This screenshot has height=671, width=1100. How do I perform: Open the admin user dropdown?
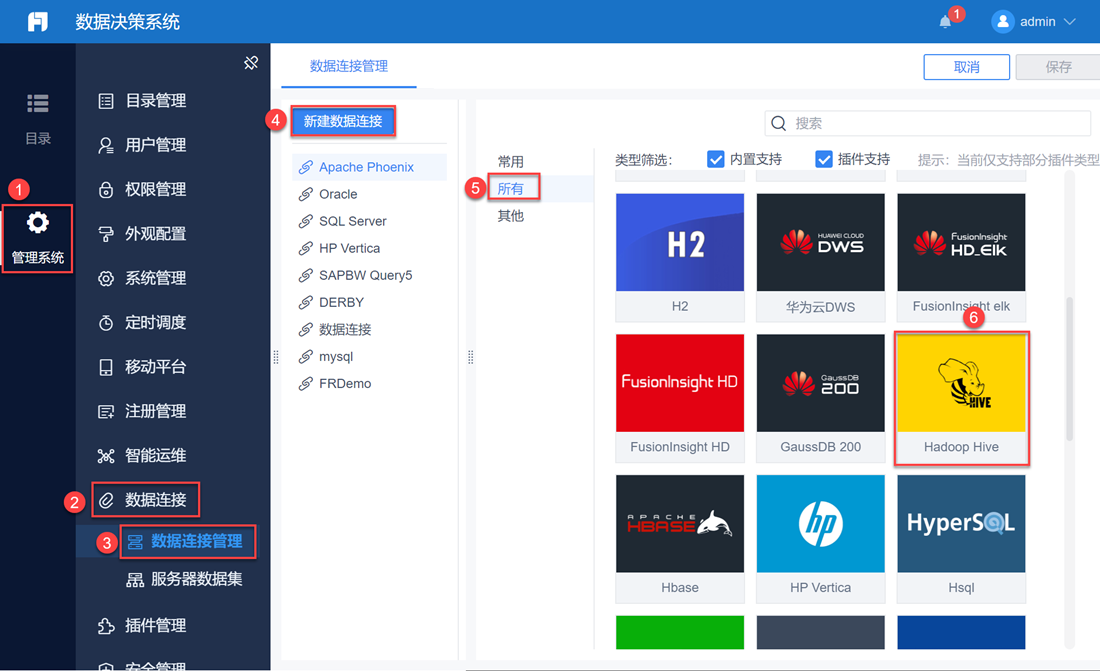(x=1033, y=22)
